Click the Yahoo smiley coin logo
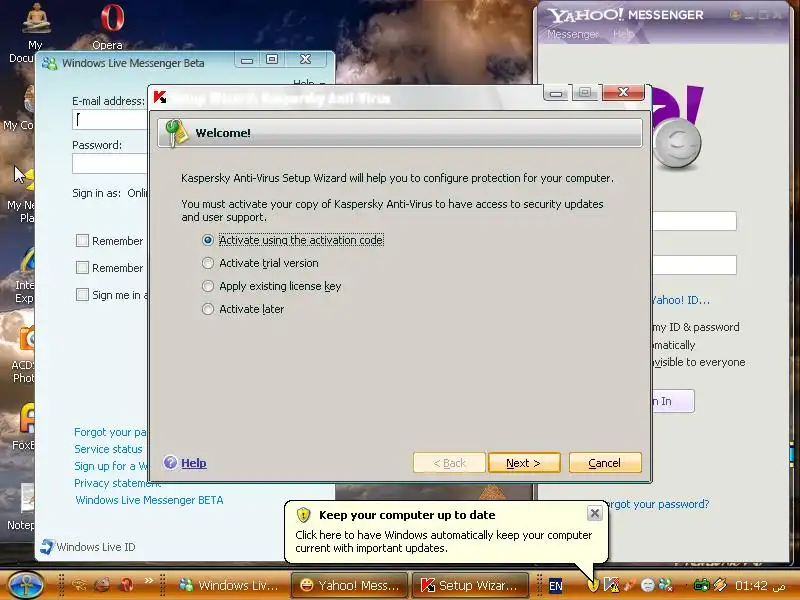This screenshot has width=800, height=600. point(678,144)
